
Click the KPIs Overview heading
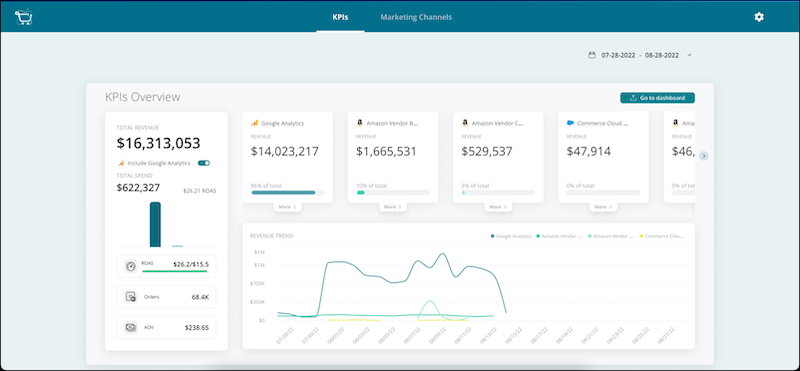pos(142,97)
